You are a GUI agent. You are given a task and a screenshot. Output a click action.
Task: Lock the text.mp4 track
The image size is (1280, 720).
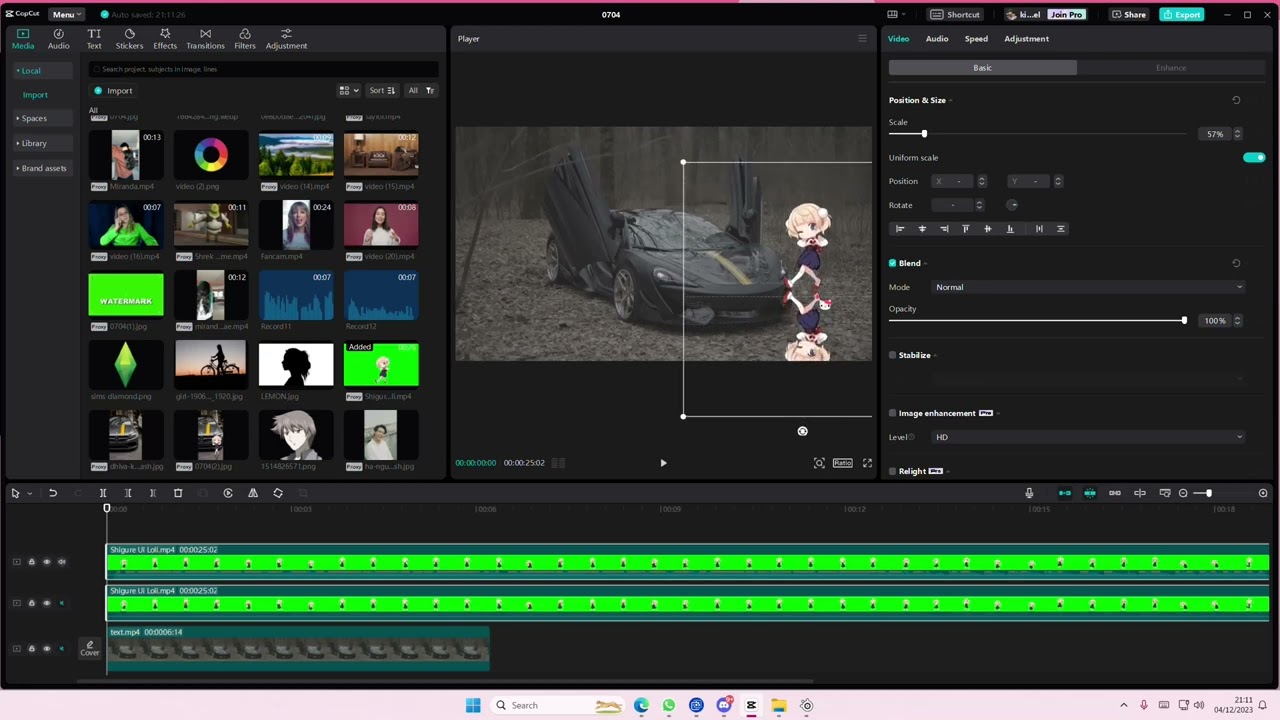coord(31,649)
